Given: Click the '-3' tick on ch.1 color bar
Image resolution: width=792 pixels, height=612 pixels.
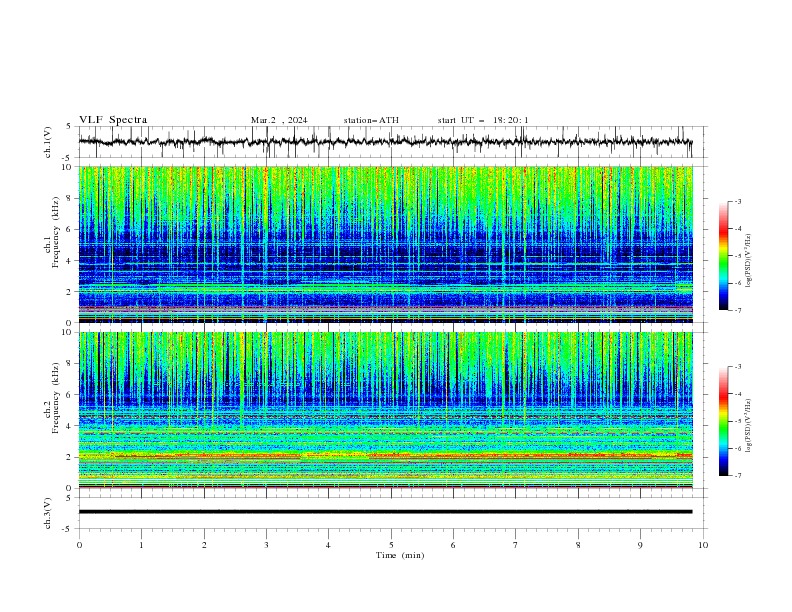Looking at the screenshot, I should click(738, 201).
